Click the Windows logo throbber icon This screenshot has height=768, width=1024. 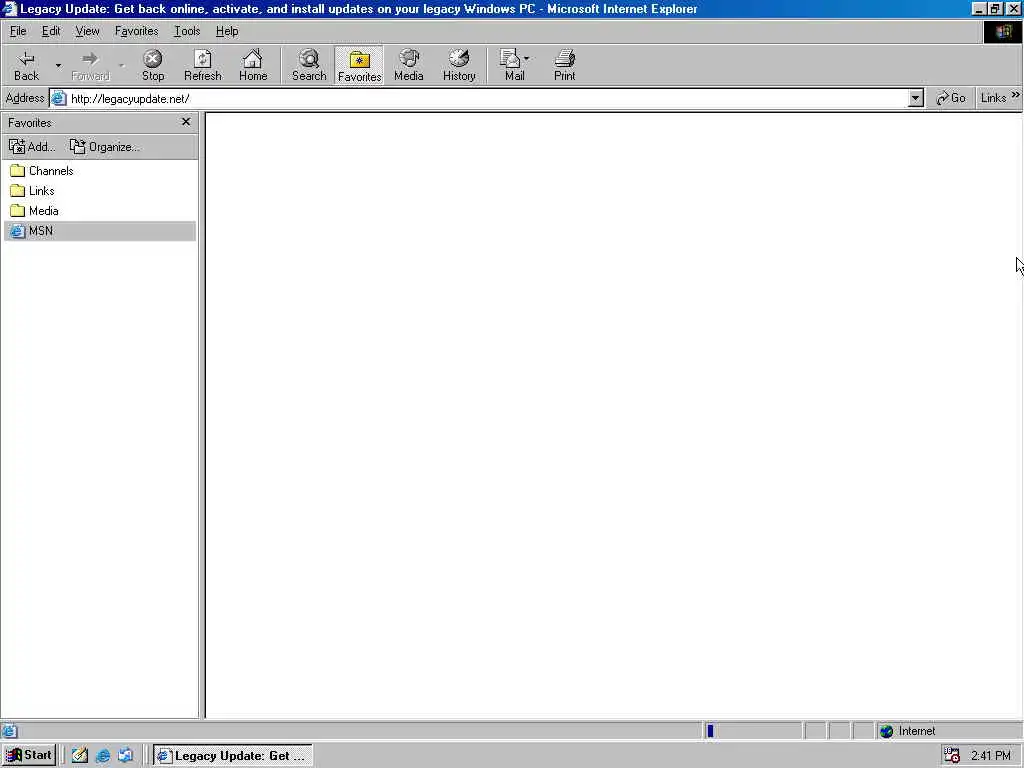pos(1002,31)
